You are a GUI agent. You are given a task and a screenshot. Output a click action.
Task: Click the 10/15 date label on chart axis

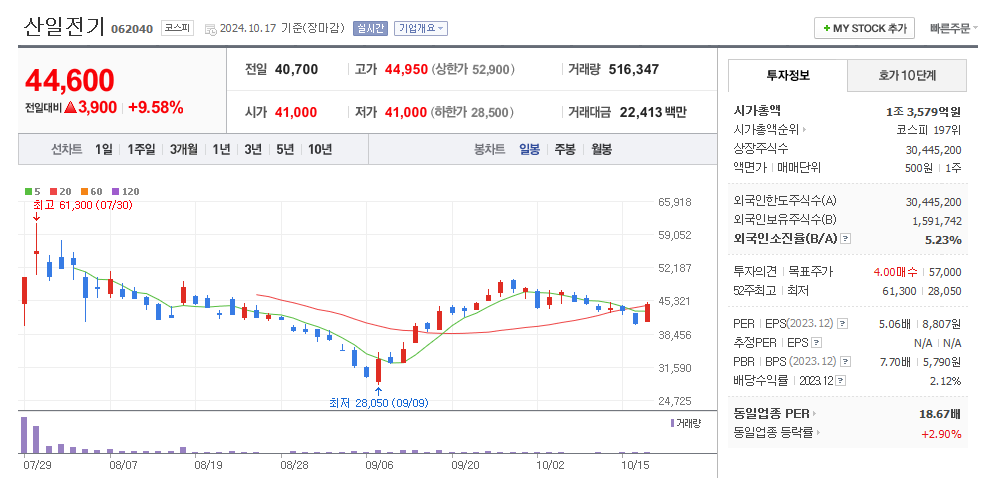click(635, 465)
